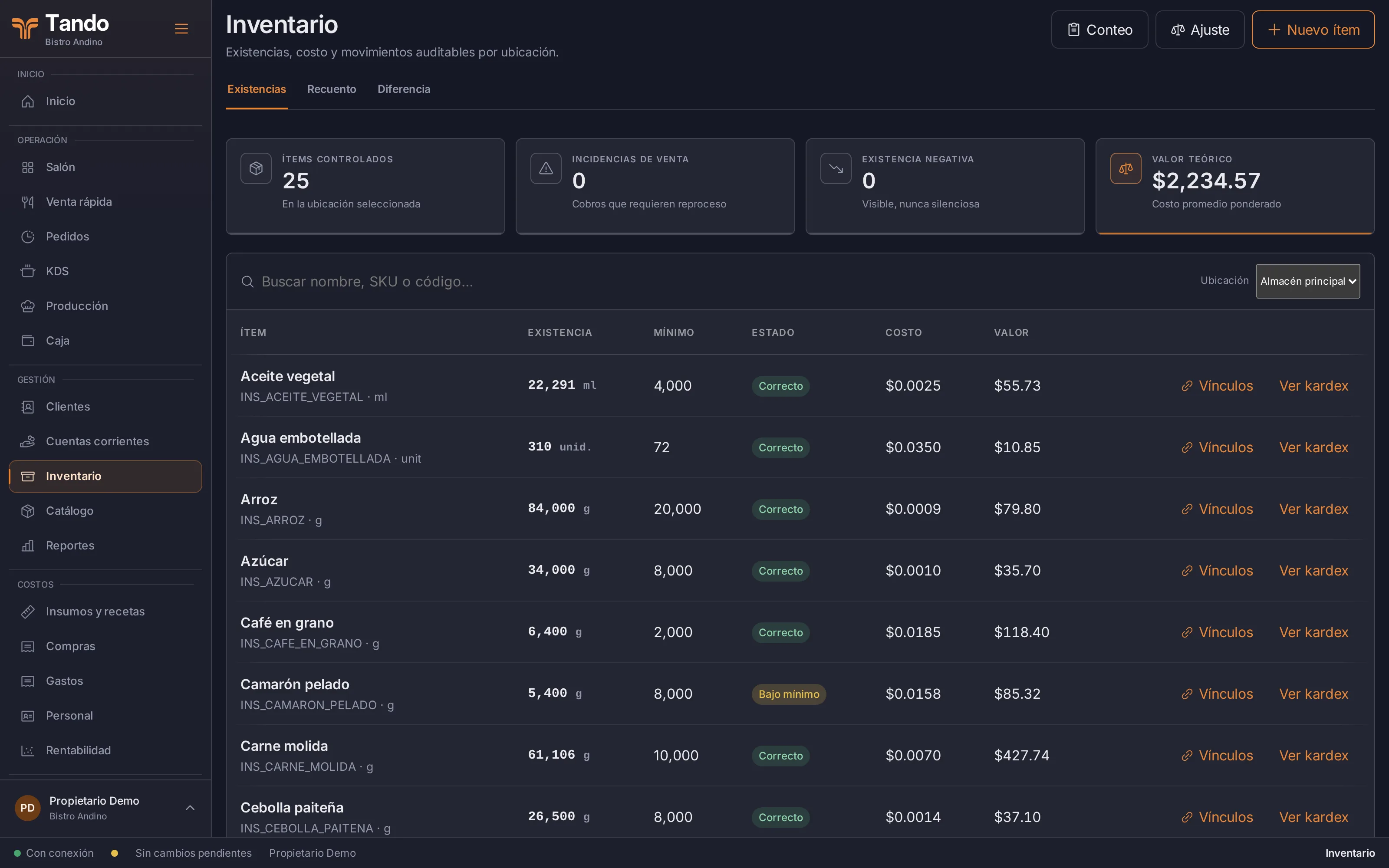
Task: Click the Nuevo ítem button
Action: pos(1313,30)
